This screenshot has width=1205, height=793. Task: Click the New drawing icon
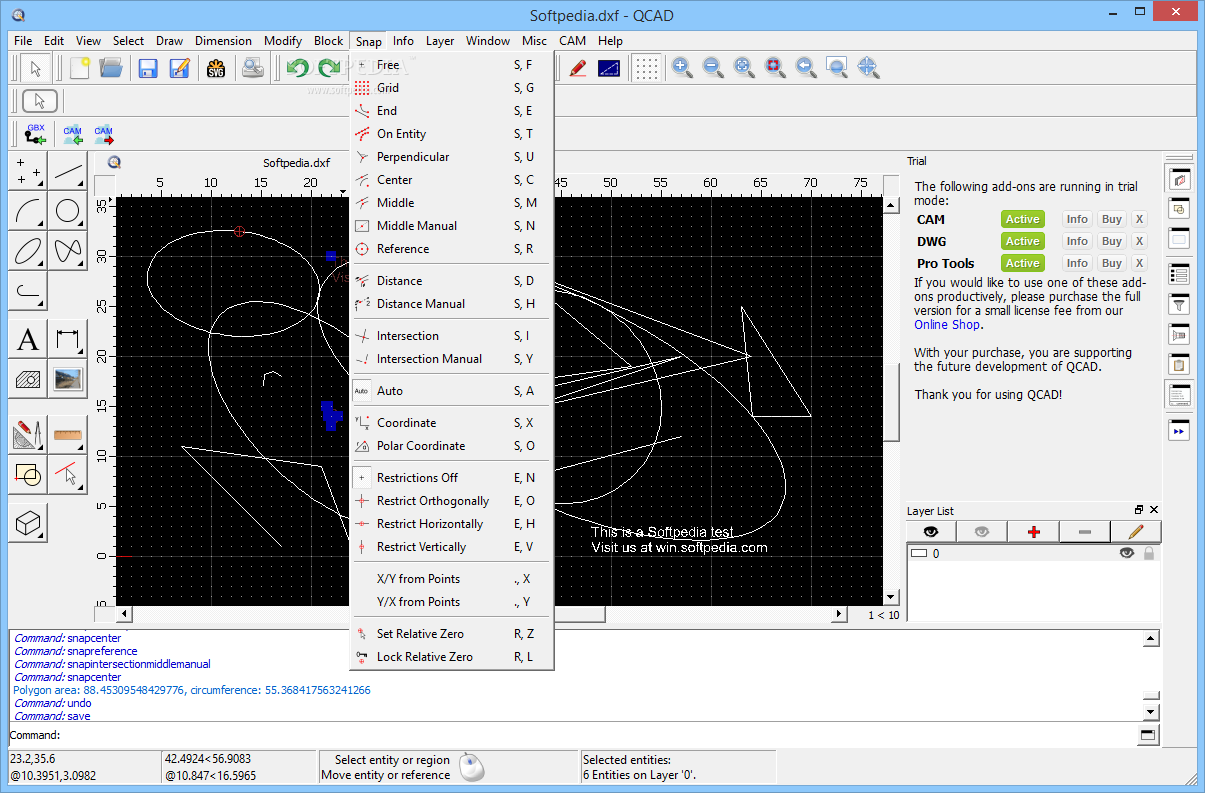(x=79, y=68)
